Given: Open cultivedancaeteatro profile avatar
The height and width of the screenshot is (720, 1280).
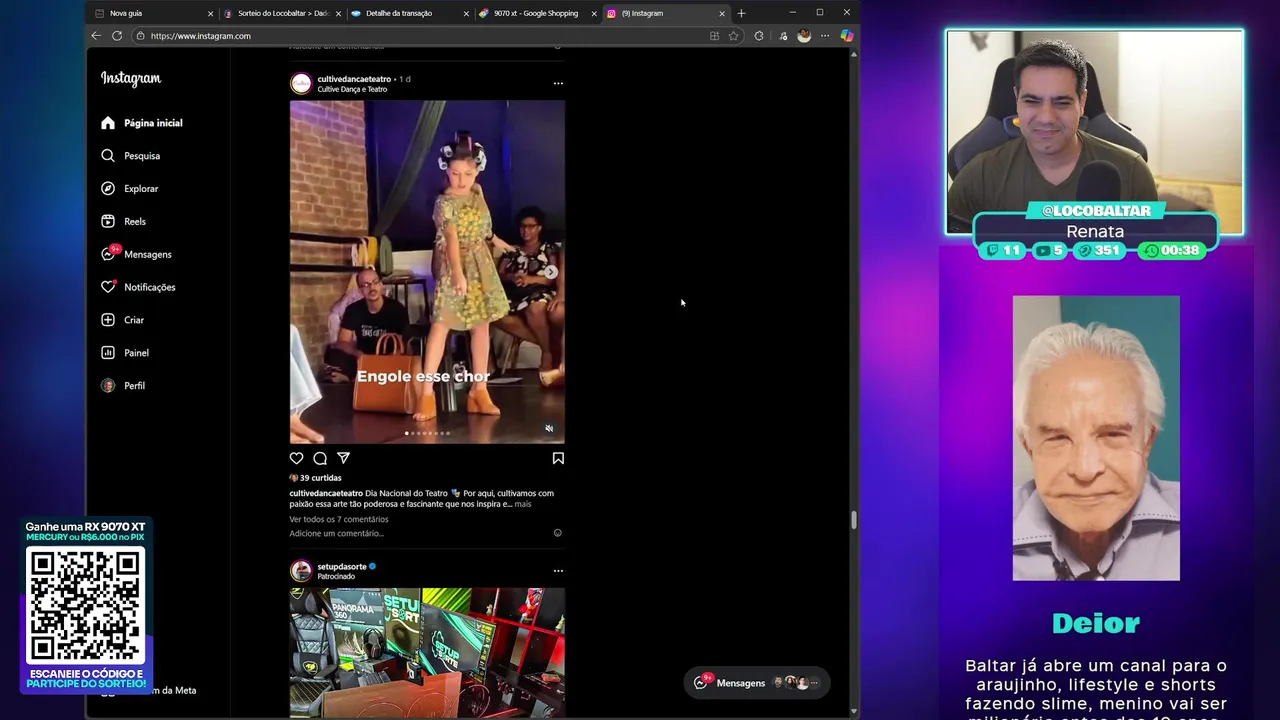Looking at the screenshot, I should 301,83.
